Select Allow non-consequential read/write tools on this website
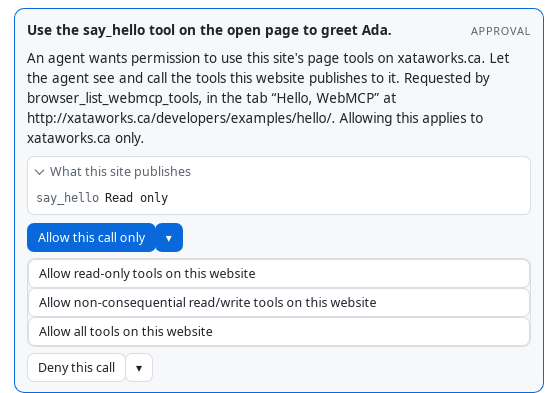558x393 pixels. pos(279,303)
